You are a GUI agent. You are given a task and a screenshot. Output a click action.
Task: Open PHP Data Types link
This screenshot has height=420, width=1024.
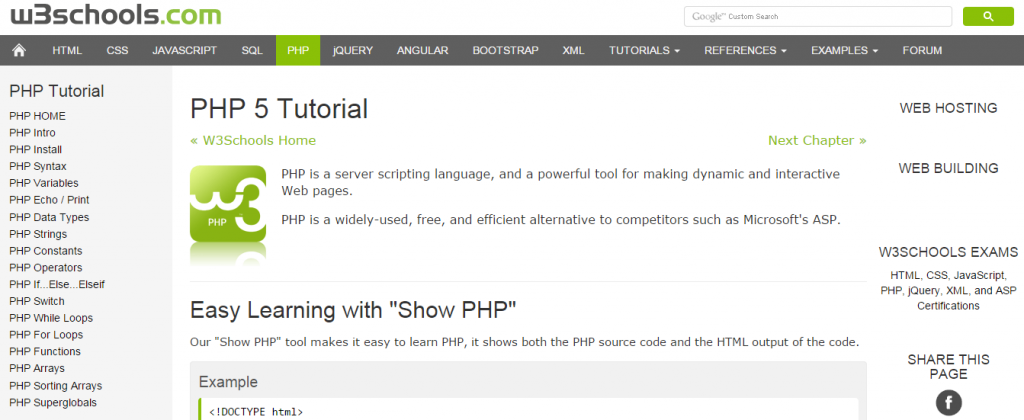pos(49,217)
